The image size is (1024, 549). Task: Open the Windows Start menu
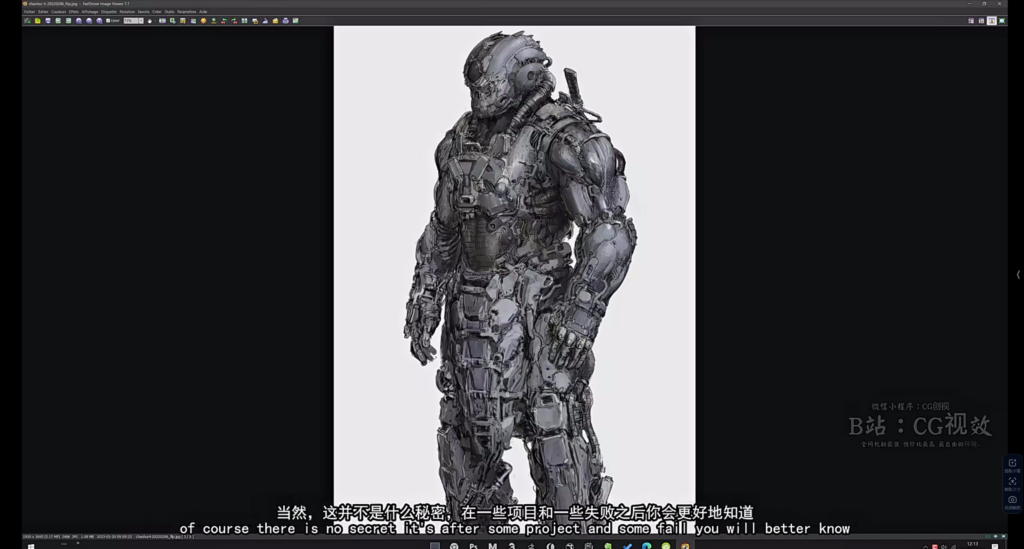pos(31,546)
